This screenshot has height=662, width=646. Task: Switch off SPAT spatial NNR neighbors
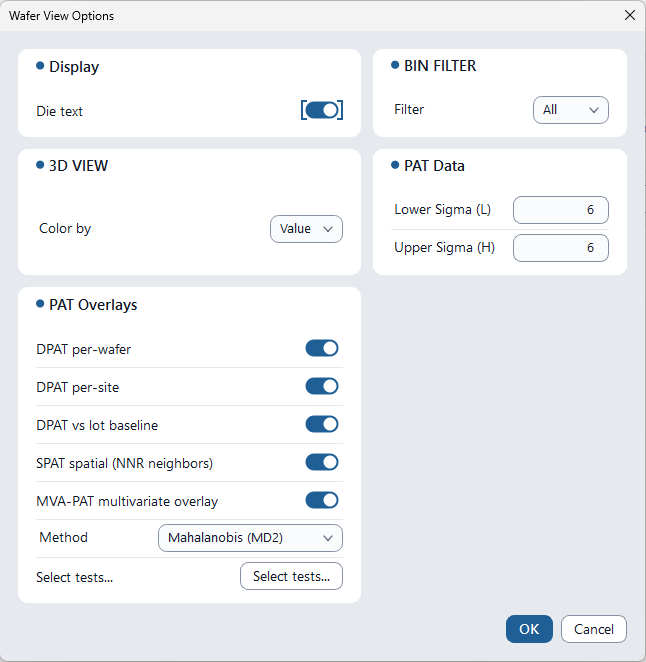point(322,462)
